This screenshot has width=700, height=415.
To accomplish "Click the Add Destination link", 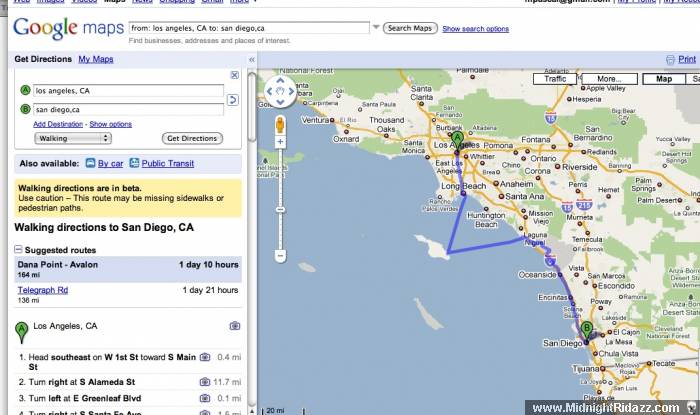I will pos(58,124).
